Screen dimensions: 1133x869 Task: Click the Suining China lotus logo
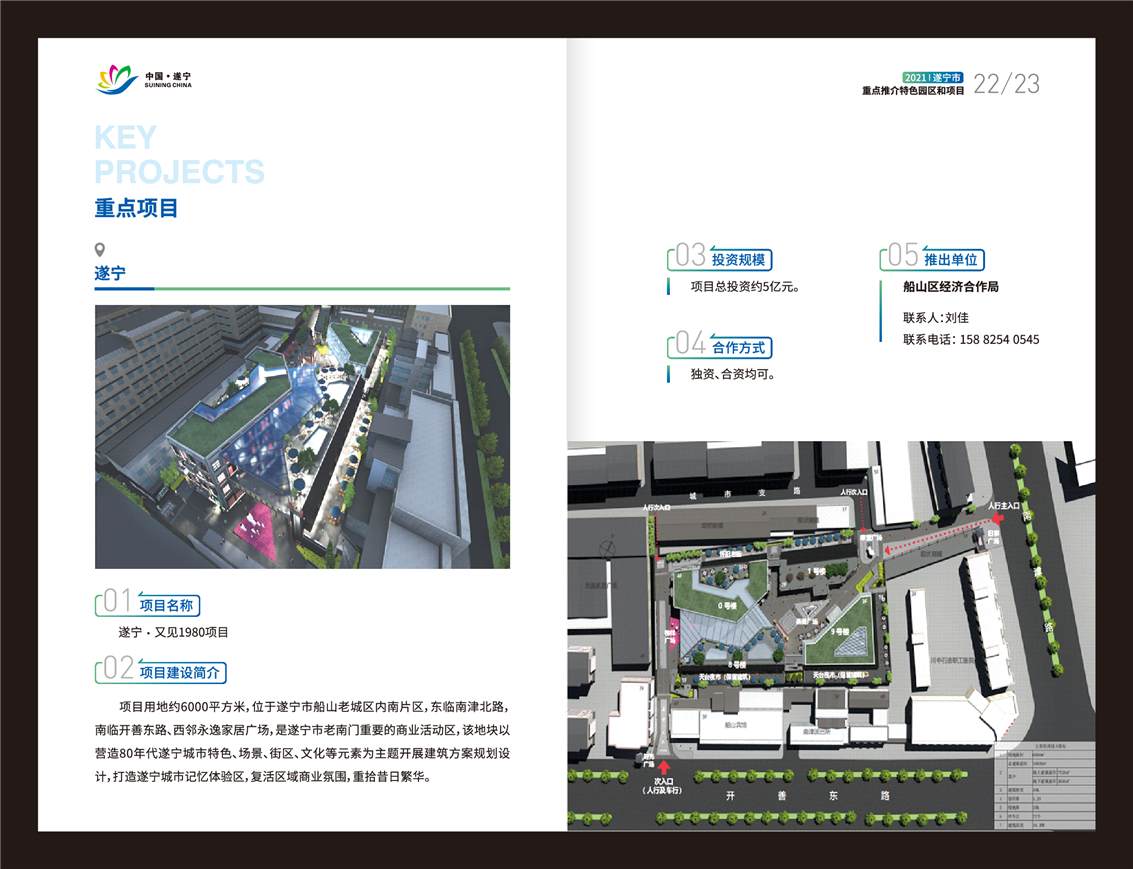[x=117, y=79]
